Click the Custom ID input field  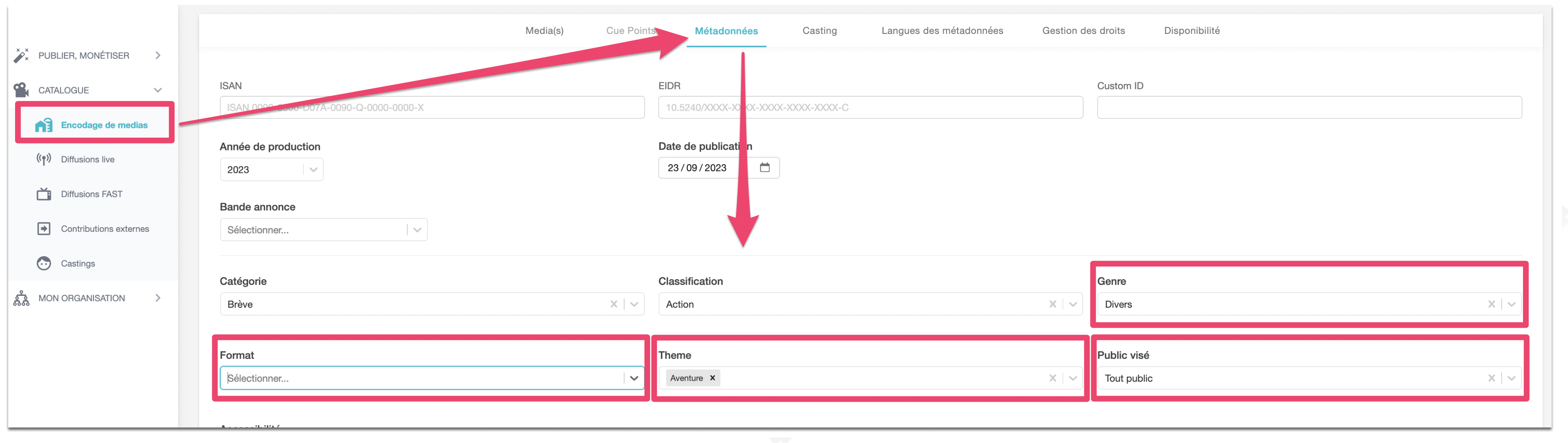click(x=1309, y=107)
